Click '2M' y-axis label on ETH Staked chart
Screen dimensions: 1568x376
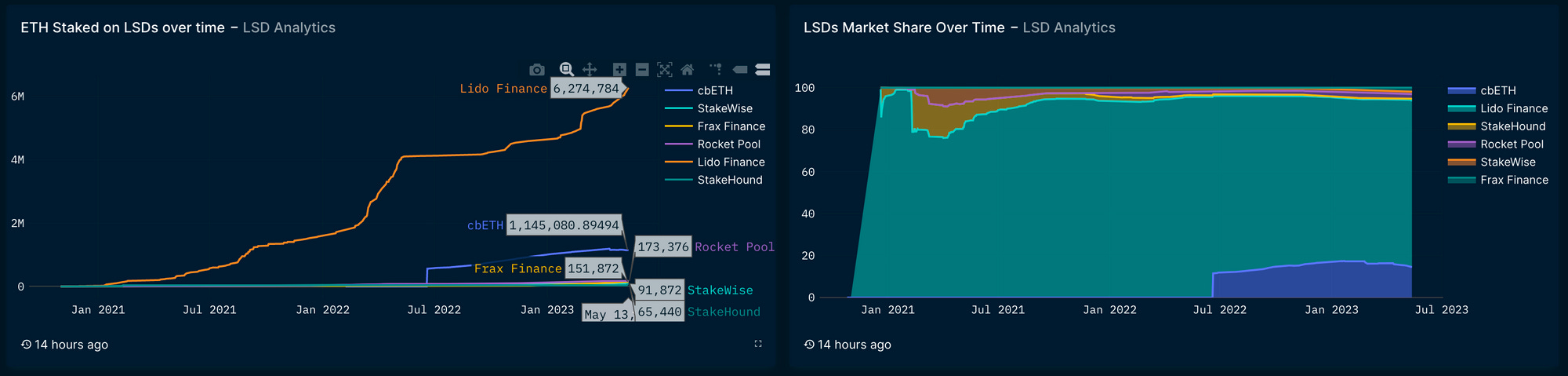click(17, 224)
